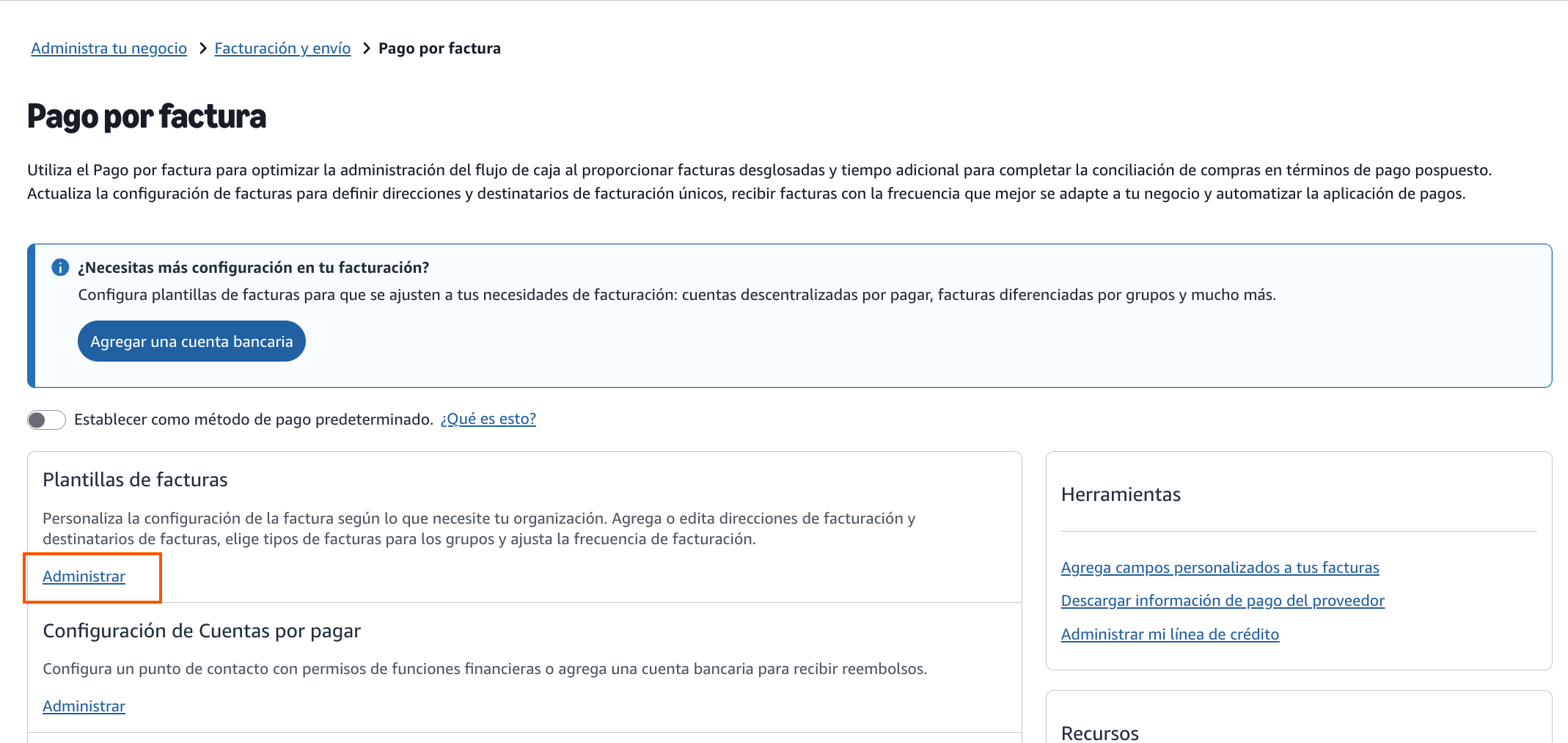Select the 'Pago por factura' page title
Image resolution: width=1568 pixels, height=743 pixels.
(x=146, y=116)
